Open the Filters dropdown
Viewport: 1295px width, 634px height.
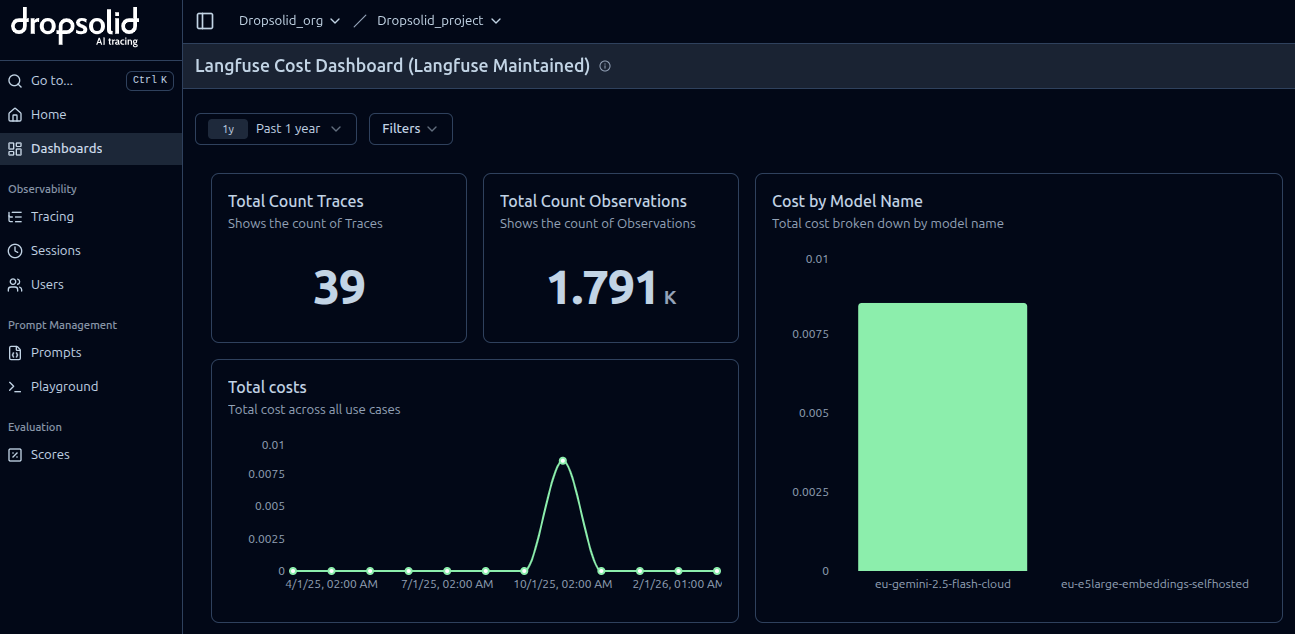tap(411, 129)
